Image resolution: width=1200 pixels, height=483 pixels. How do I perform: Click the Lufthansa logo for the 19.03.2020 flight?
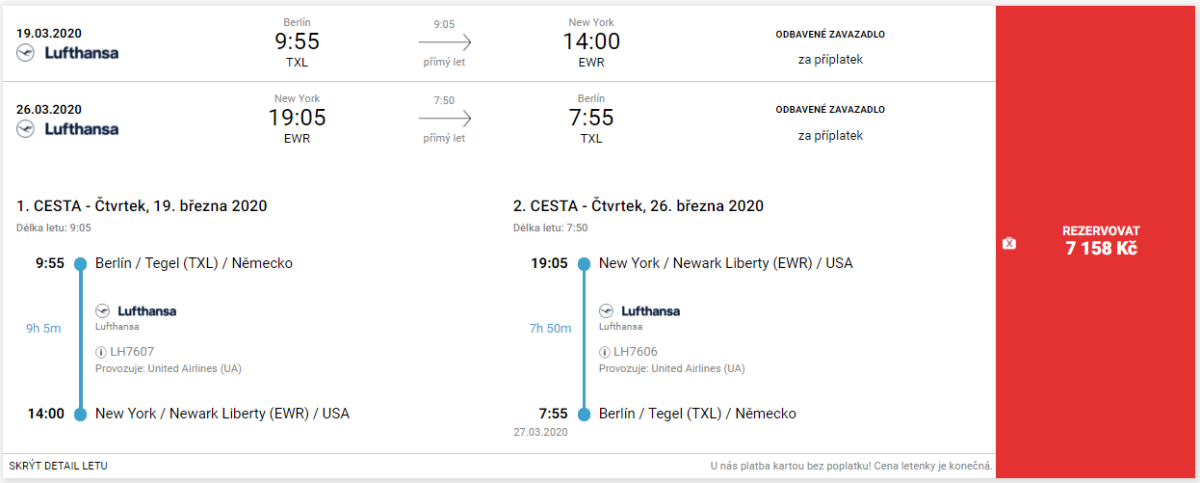67,52
